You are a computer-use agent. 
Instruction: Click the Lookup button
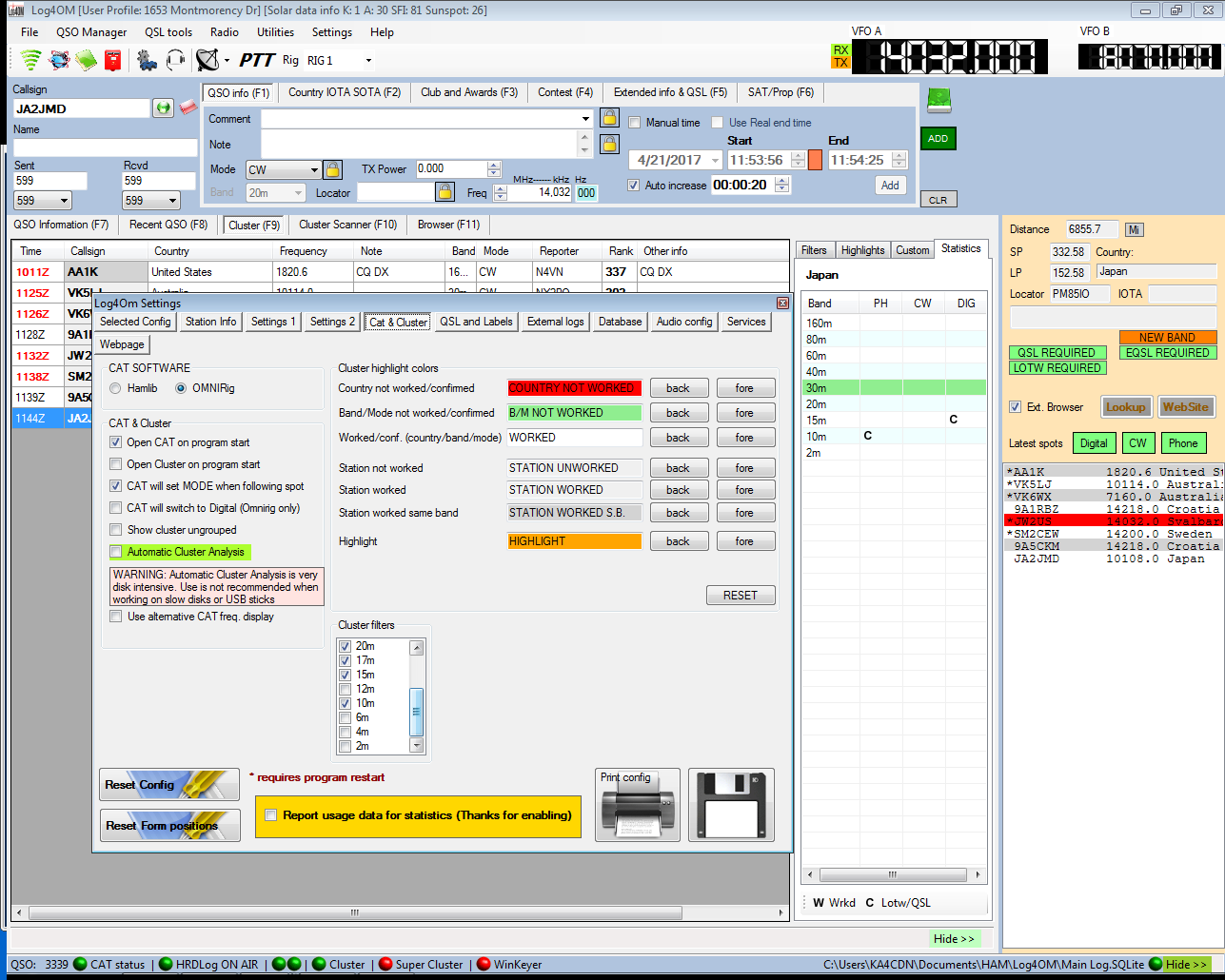click(x=1126, y=407)
